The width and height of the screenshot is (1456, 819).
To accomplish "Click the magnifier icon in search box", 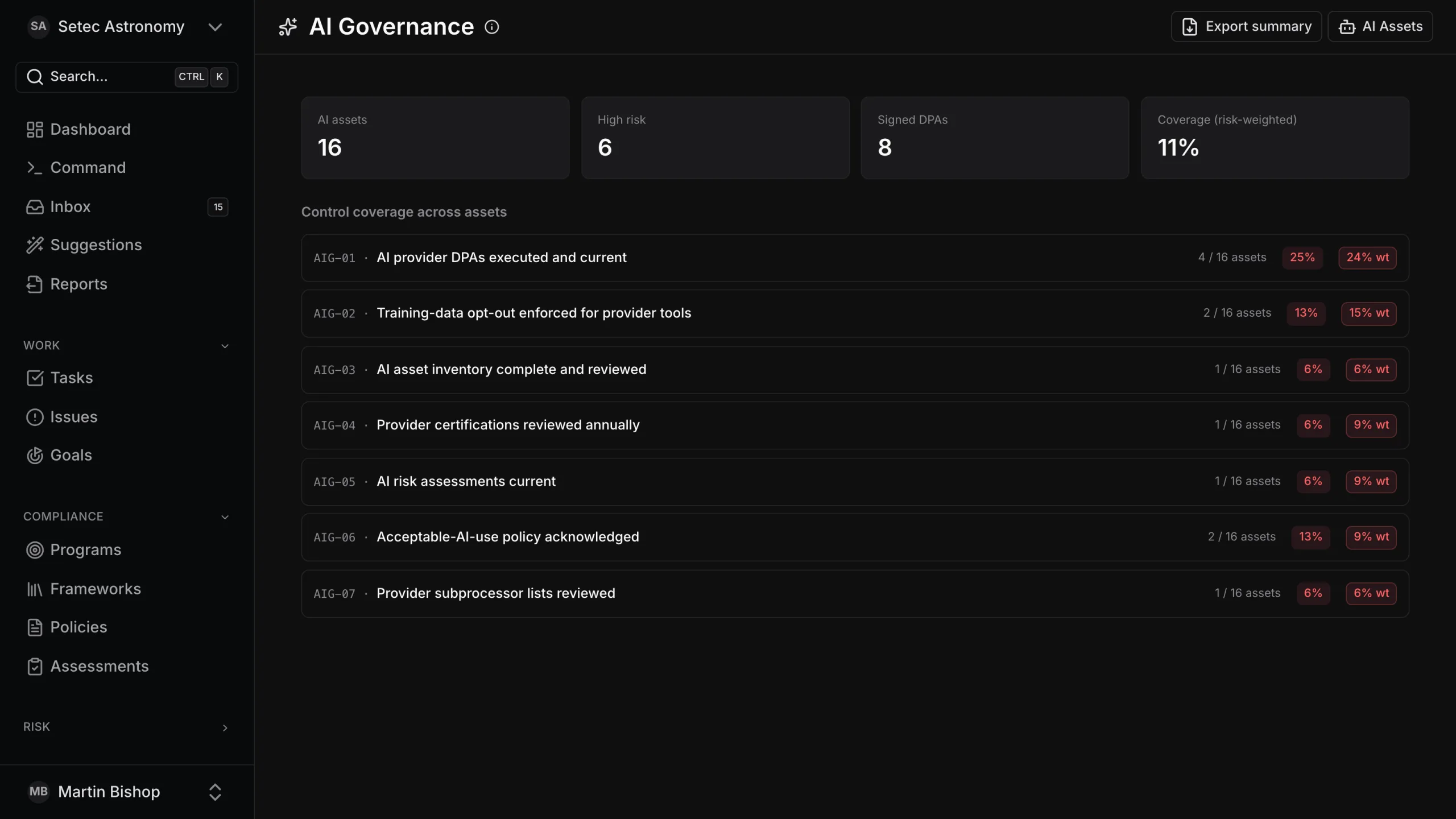I will coord(35,77).
